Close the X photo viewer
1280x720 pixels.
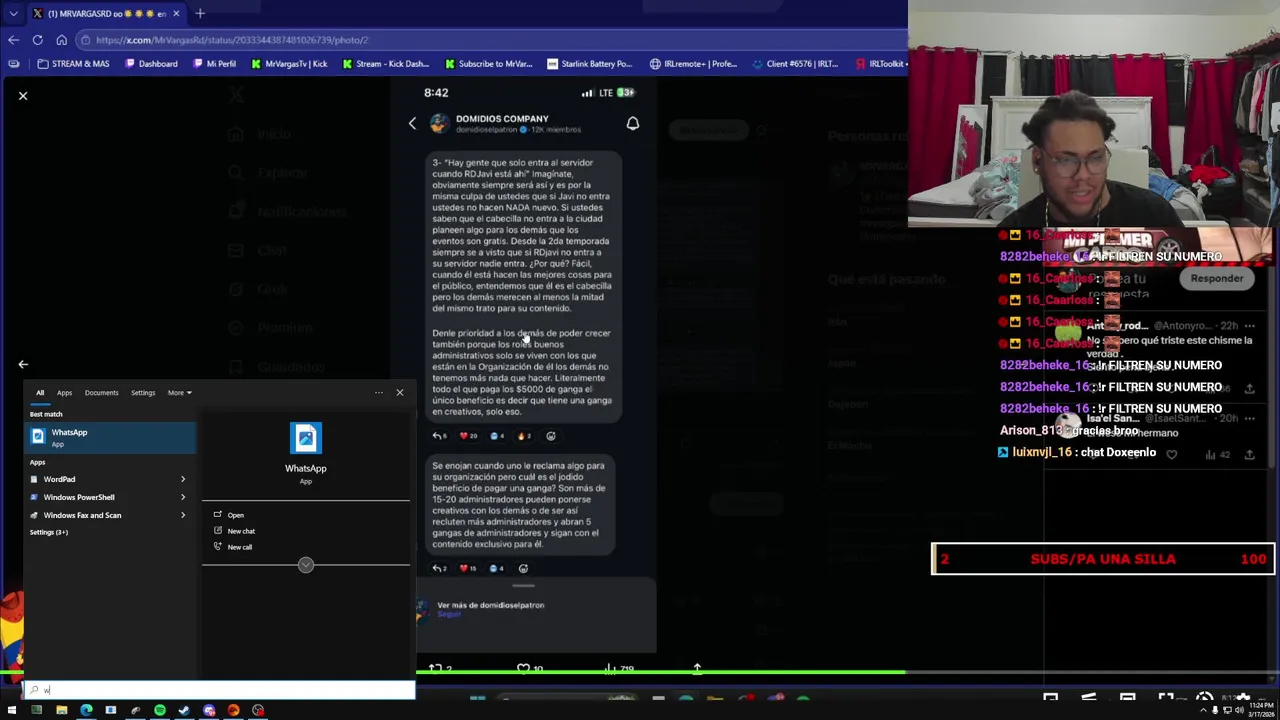tap(23, 96)
